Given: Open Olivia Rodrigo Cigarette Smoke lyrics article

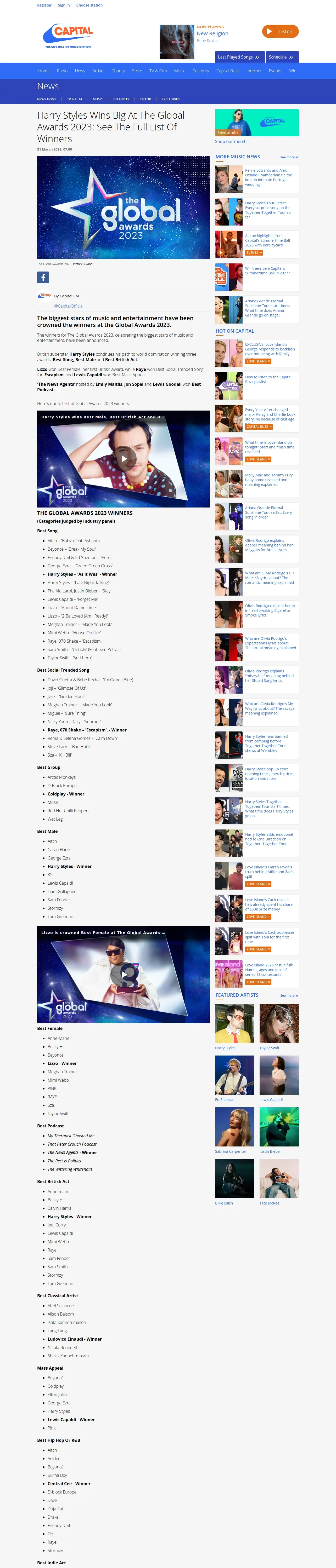Looking at the screenshot, I should click(270, 610).
